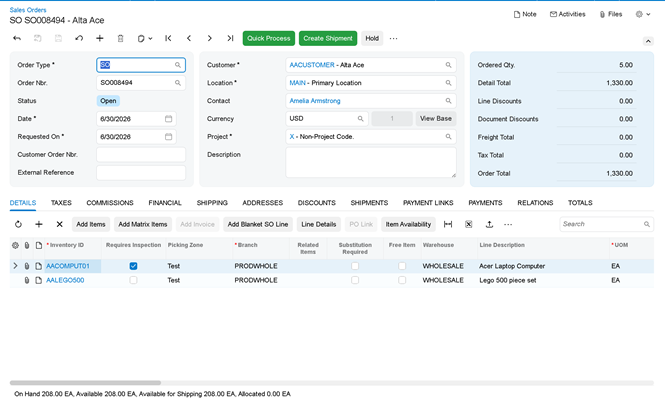Add a new row to details grid
The height and width of the screenshot is (399, 665).
click(39, 224)
